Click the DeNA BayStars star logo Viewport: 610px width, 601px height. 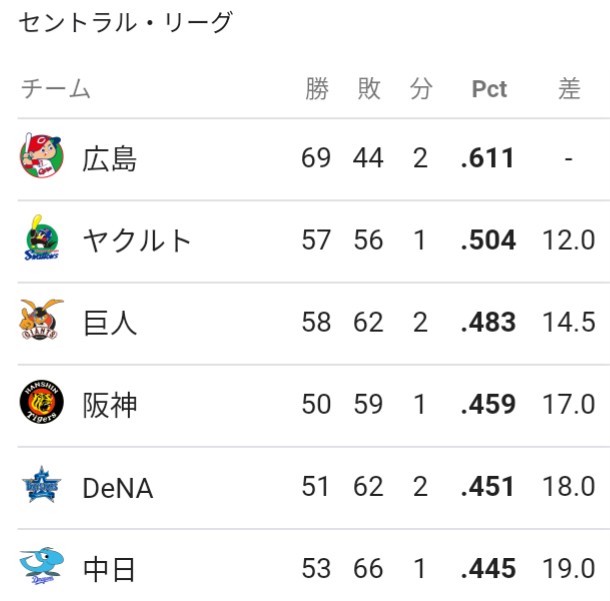(42, 484)
